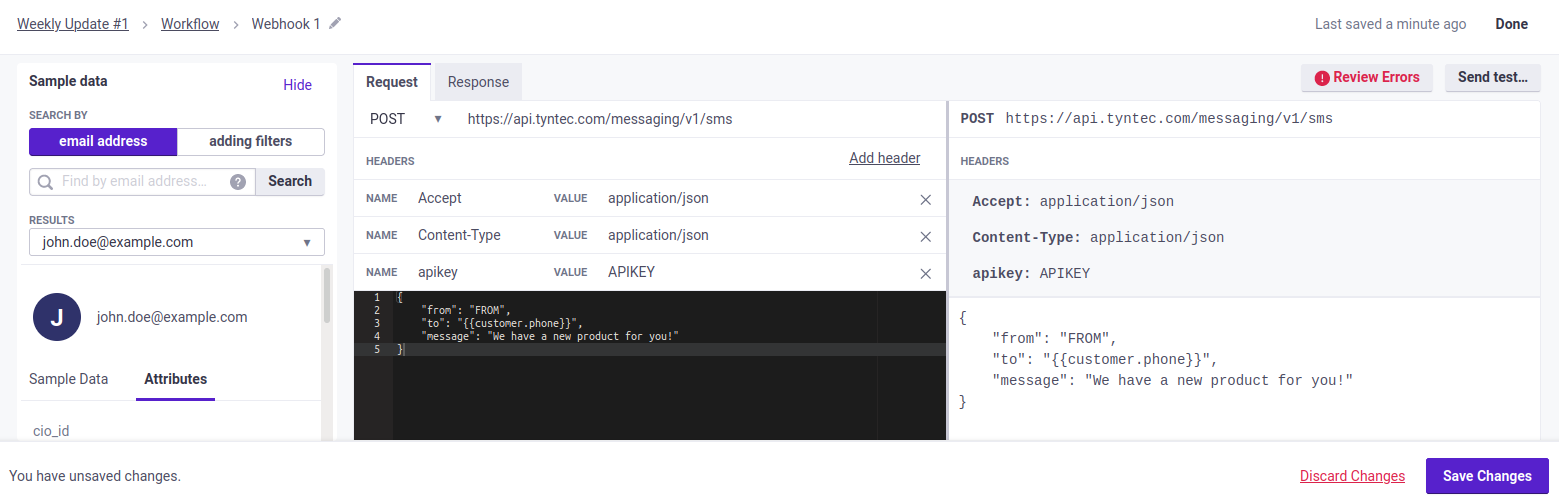Remove the apikey header row

point(925,273)
